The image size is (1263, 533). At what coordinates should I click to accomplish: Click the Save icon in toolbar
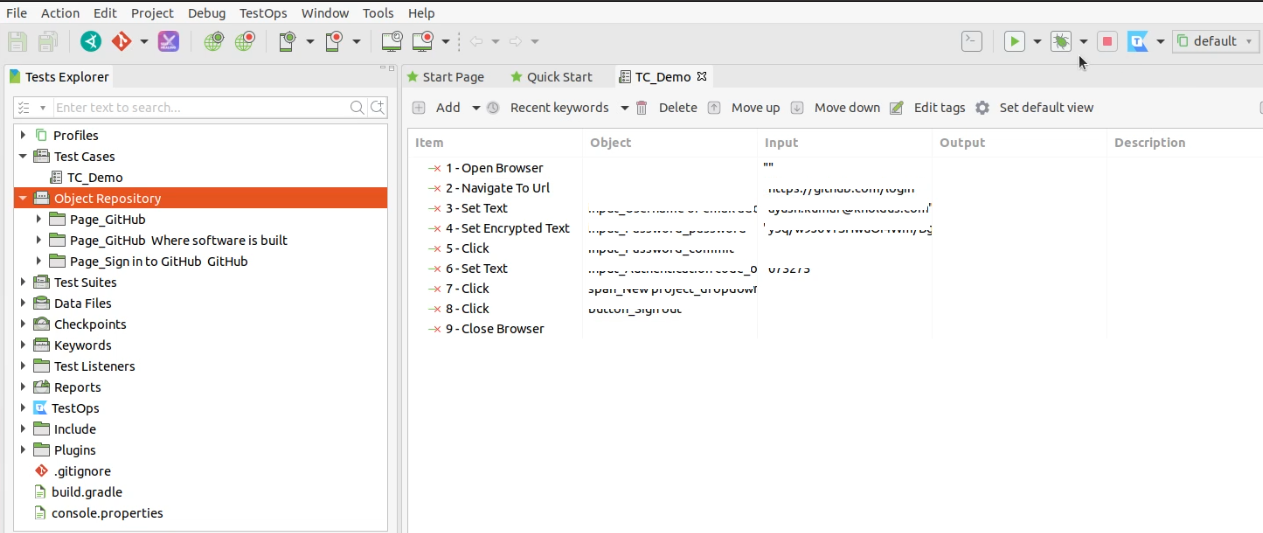[18, 42]
